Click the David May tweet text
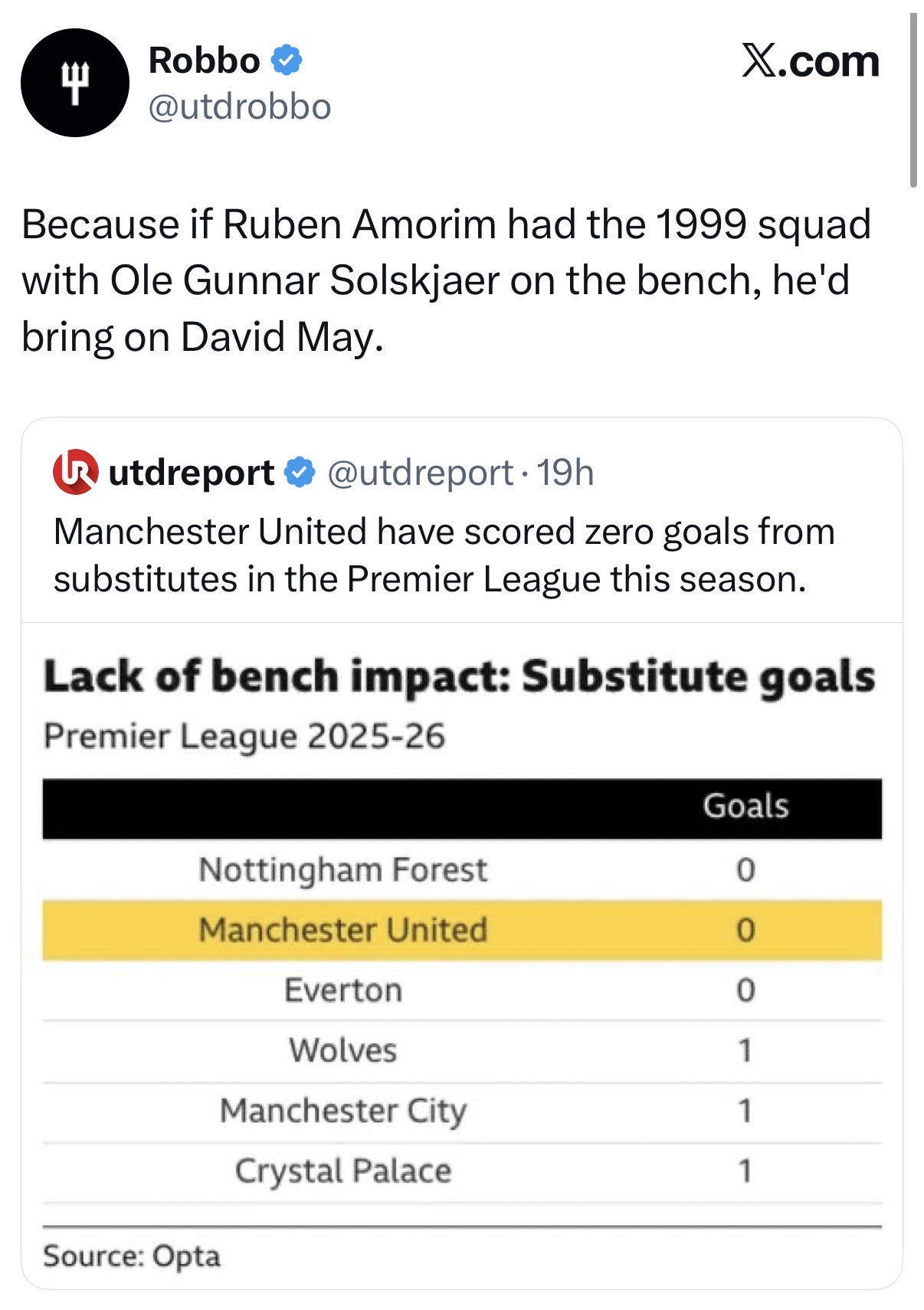924x1310 pixels. click(446, 280)
